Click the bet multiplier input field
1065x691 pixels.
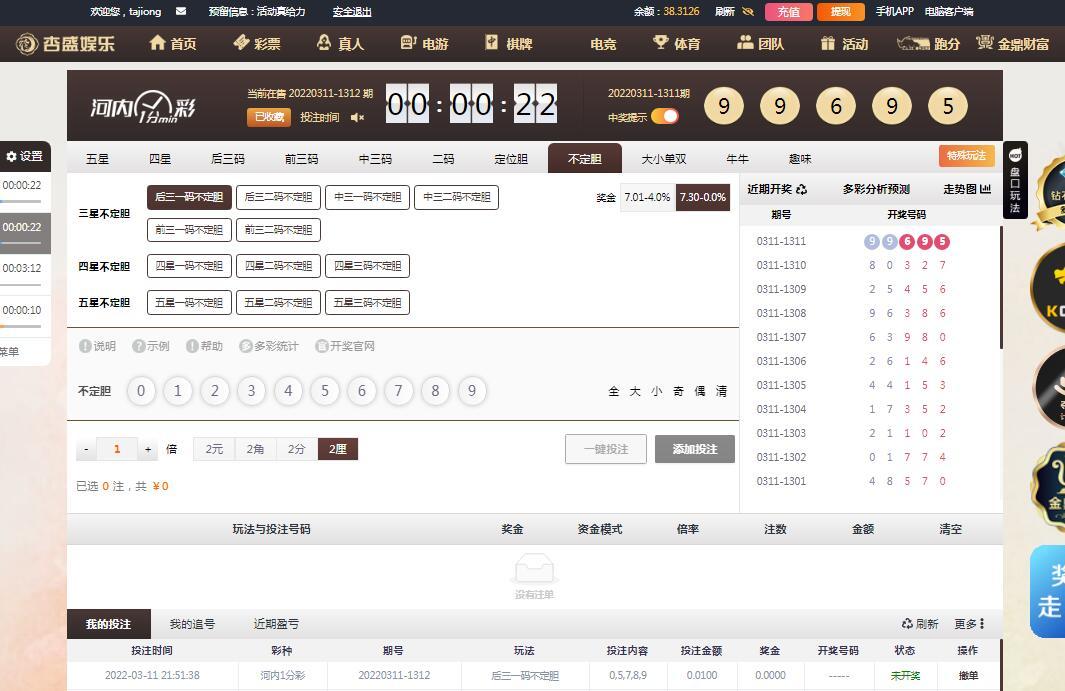click(x=117, y=449)
